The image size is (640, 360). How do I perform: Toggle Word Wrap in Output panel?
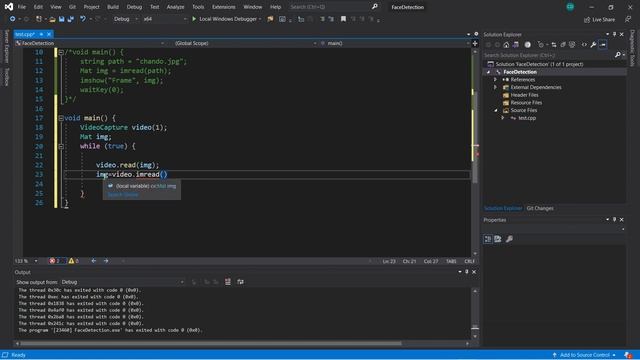tap(240, 282)
